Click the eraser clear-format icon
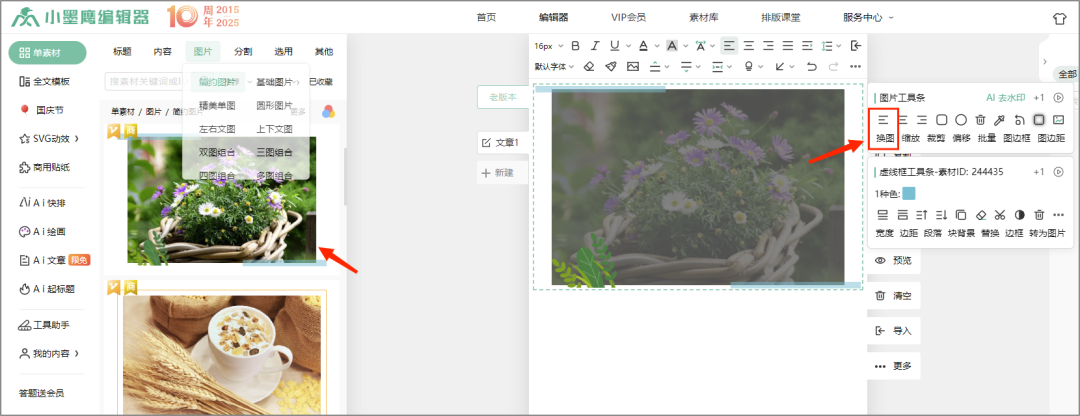Screen dimensions: 1080x416 tap(589, 67)
